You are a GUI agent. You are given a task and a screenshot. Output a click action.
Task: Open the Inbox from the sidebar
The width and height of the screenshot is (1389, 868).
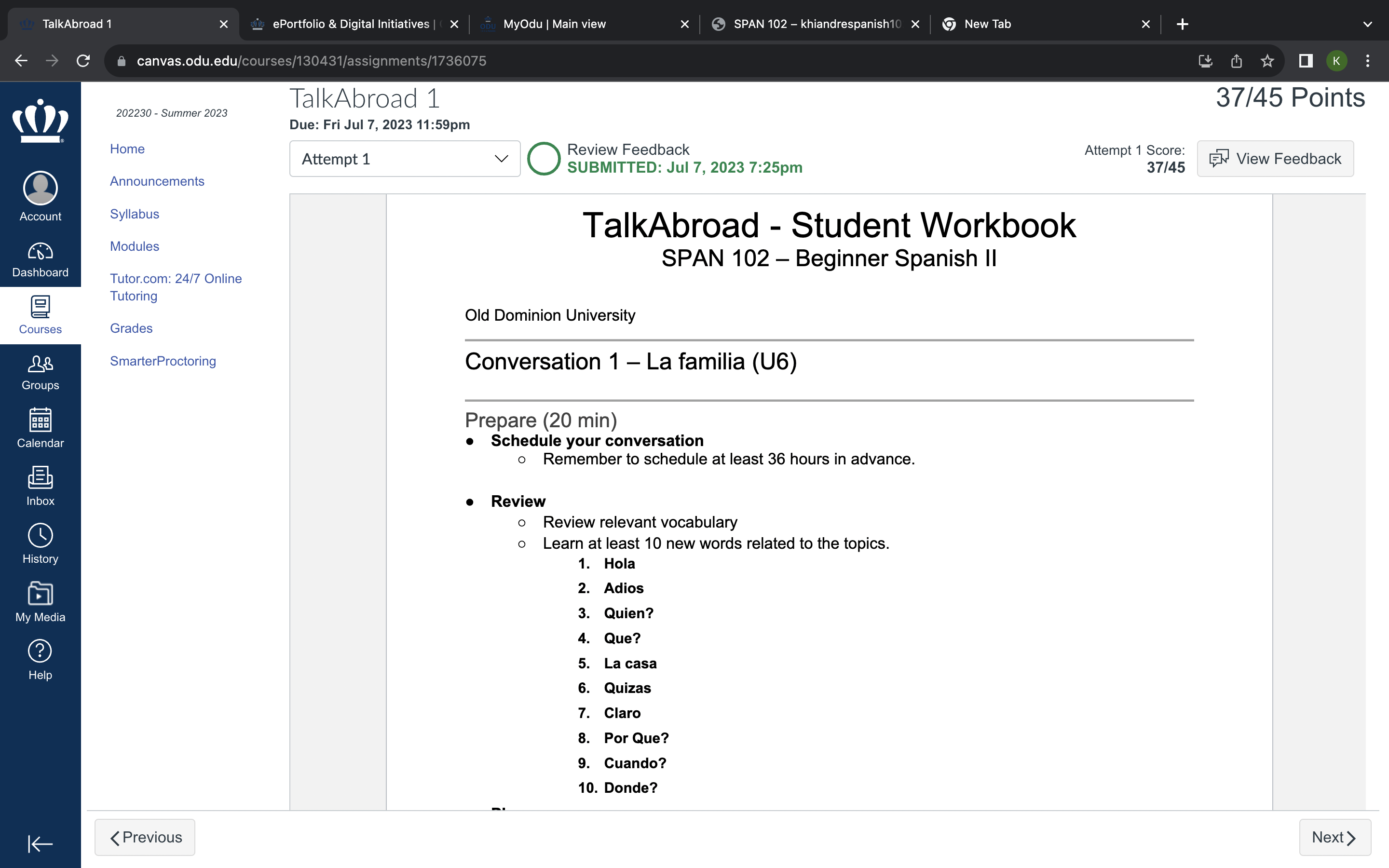(40, 486)
